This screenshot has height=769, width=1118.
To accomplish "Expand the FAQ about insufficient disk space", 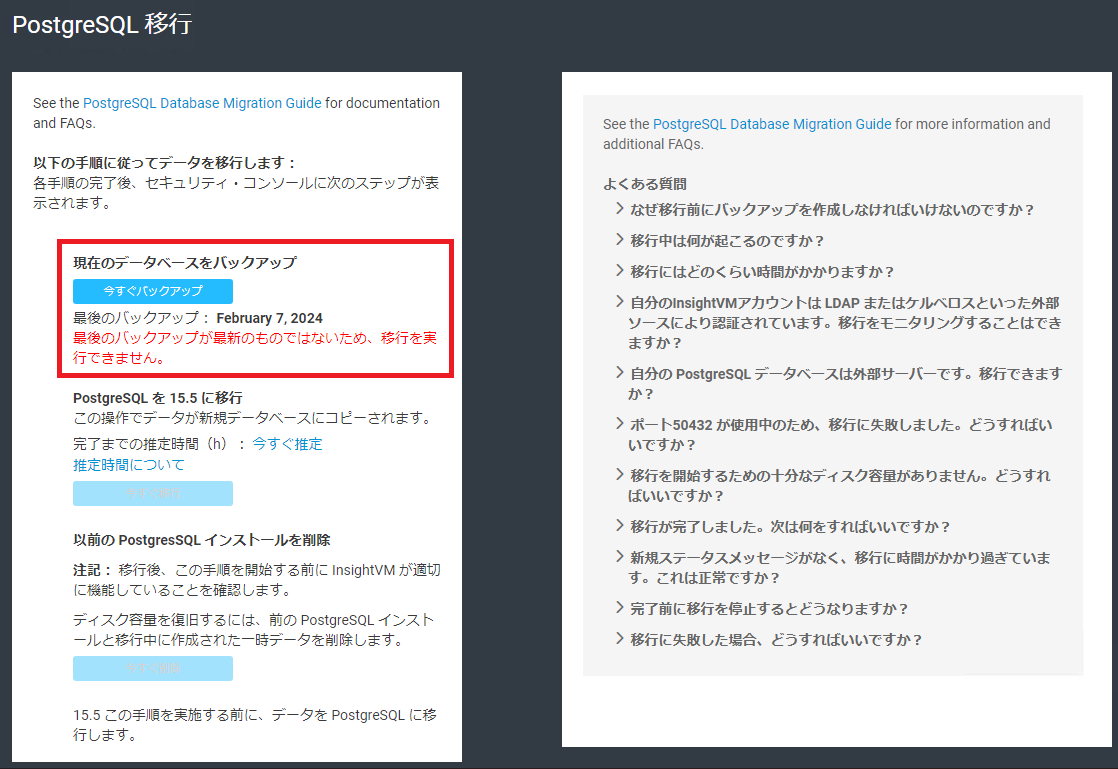I will 833,485.
